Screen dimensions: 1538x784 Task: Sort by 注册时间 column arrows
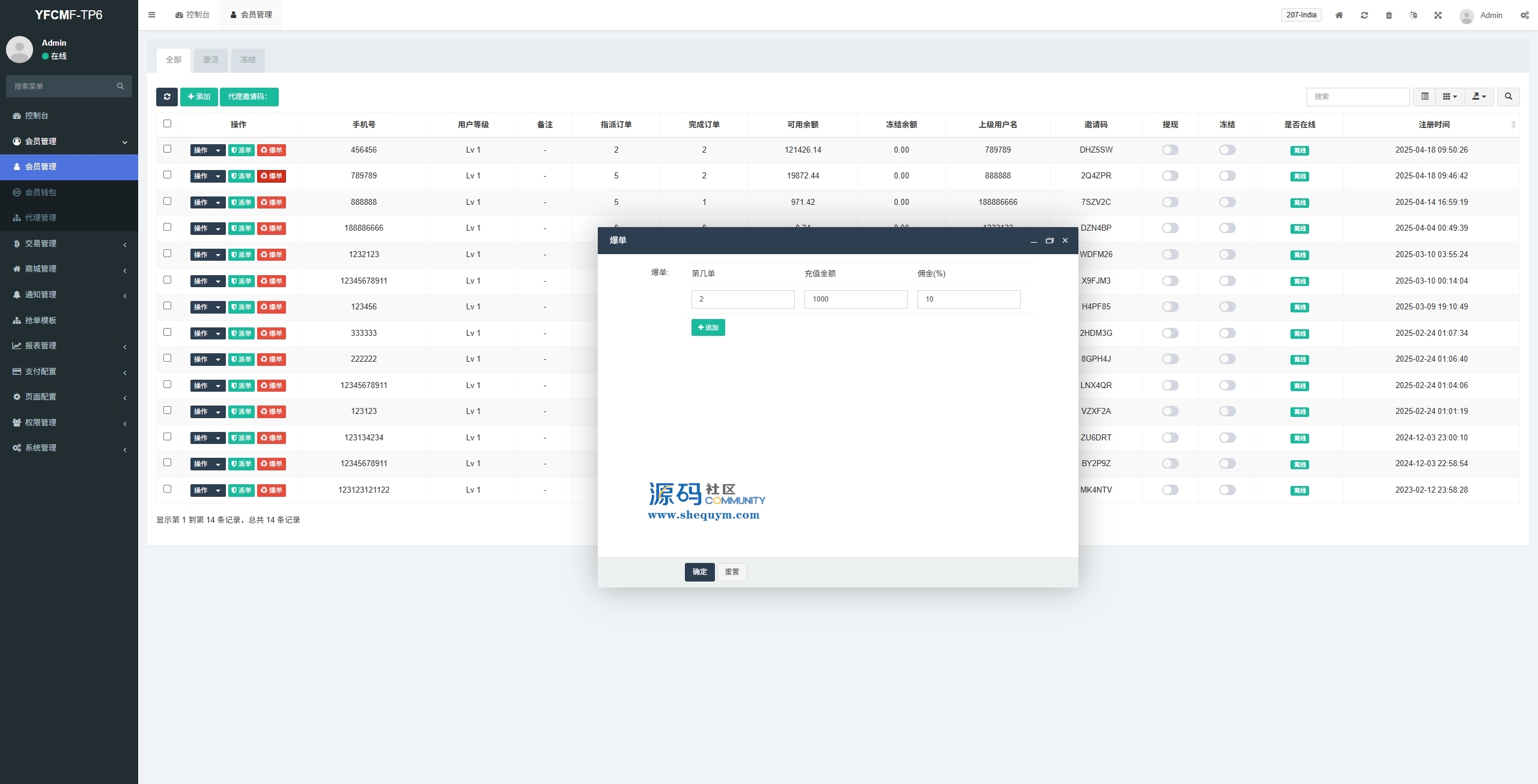click(x=1513, y=124)
